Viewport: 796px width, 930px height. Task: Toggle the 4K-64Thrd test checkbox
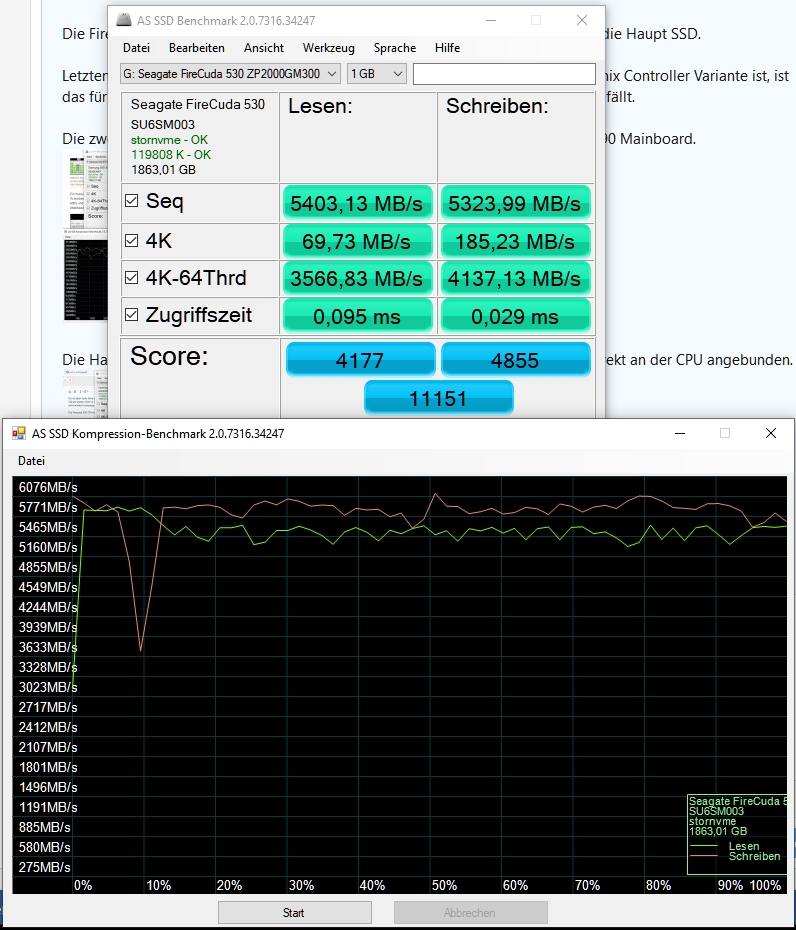click(x=132, y=278)
